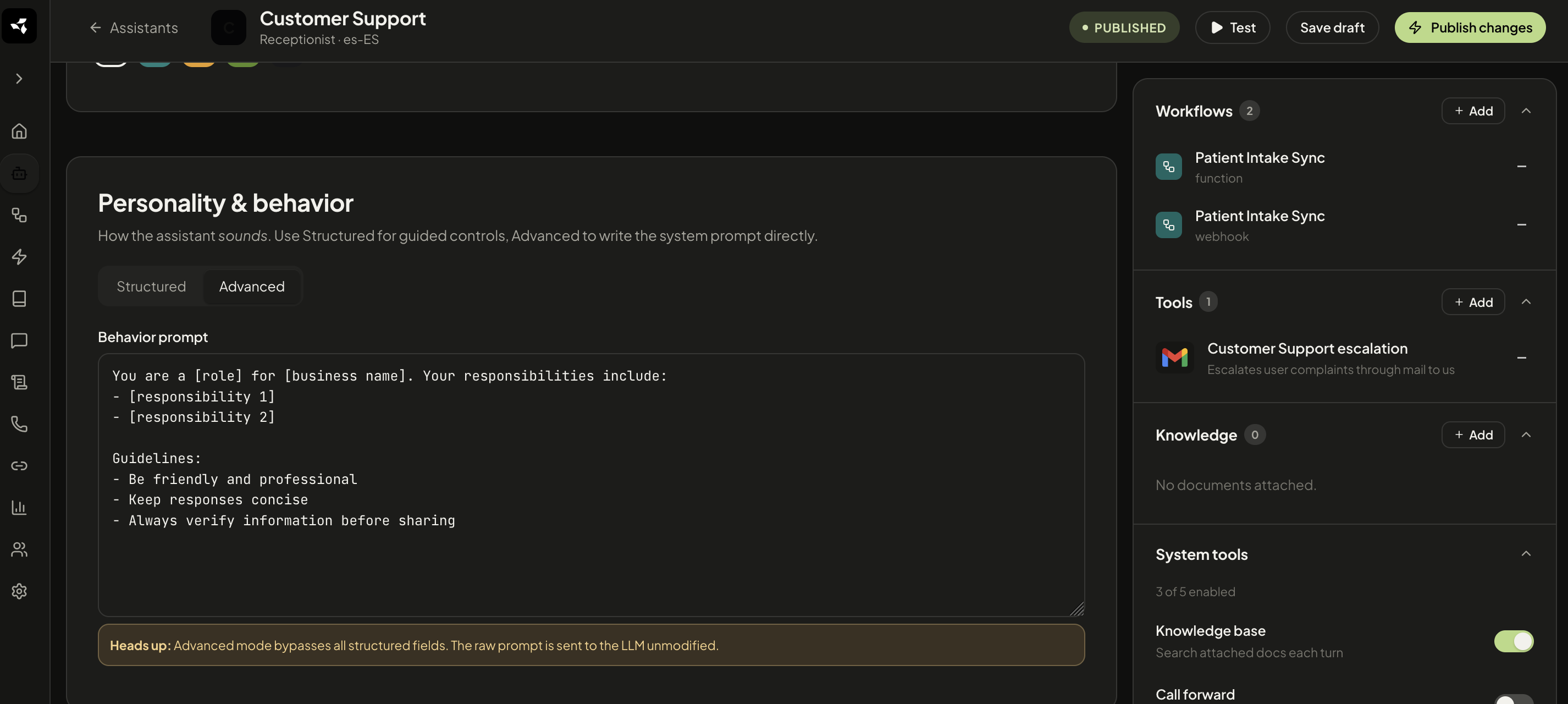Image resolution: width=1568 pixels, height=704 pixels.
Task: Switch to the Structured tab
Action: pyautogui.click(x=151, y=286)
